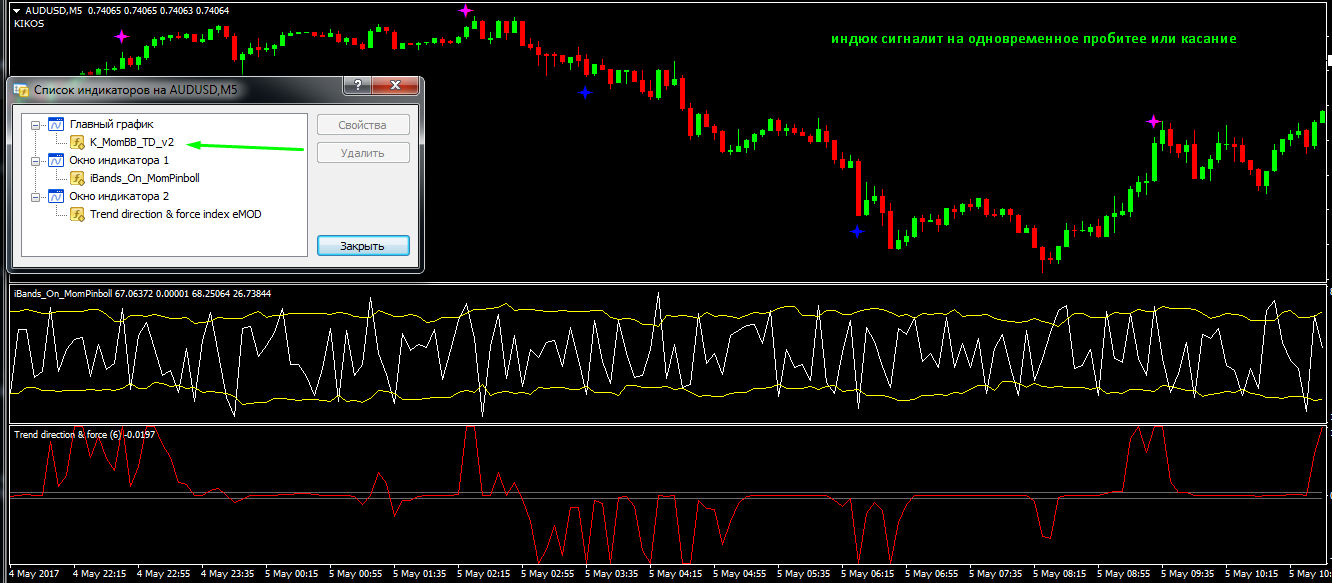Click the Окно индикатора 1 window icon
Image resolution: width=1332 pixels, height=583 pixels.
[56, 161]
